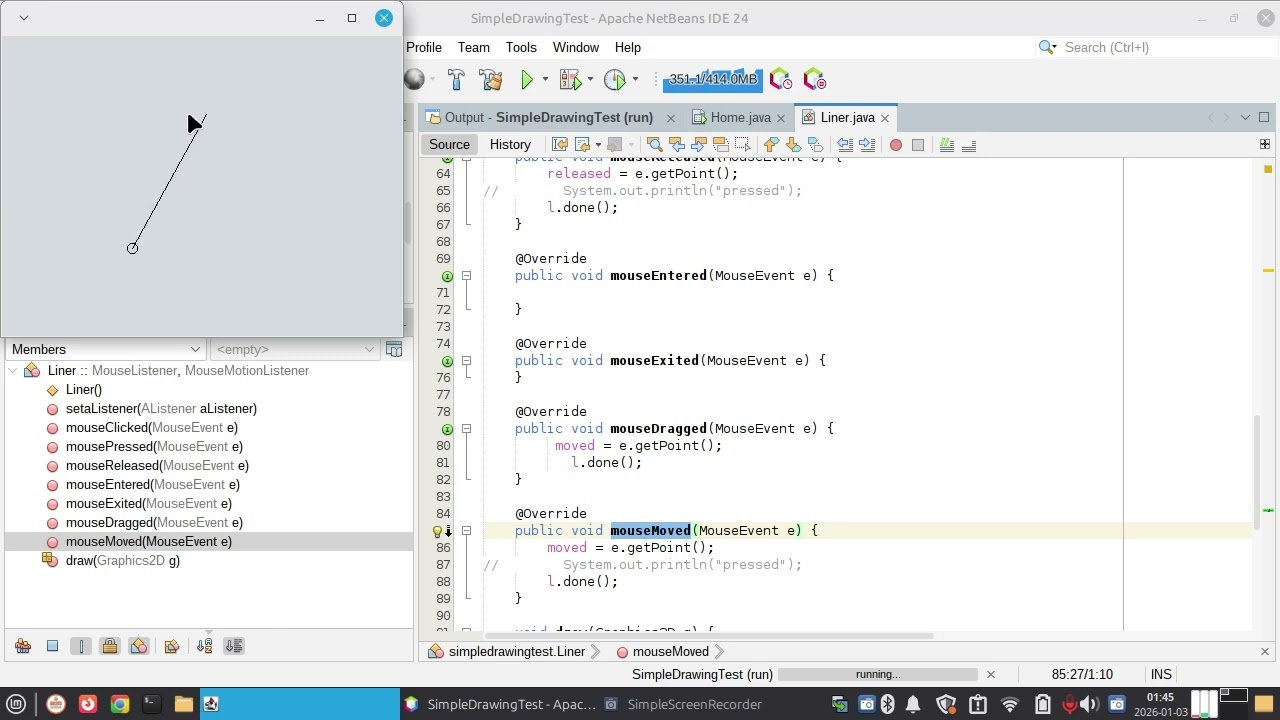Toggle Show Inherited Members in Navigator

[x=23, y=646]
